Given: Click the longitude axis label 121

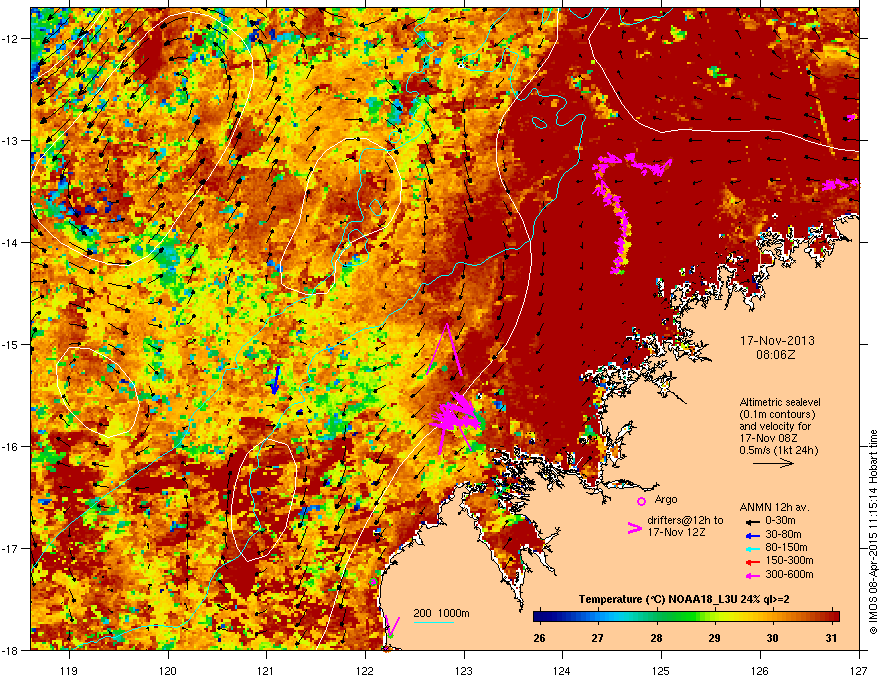Looking at the screenshot, I should [266, 670].
